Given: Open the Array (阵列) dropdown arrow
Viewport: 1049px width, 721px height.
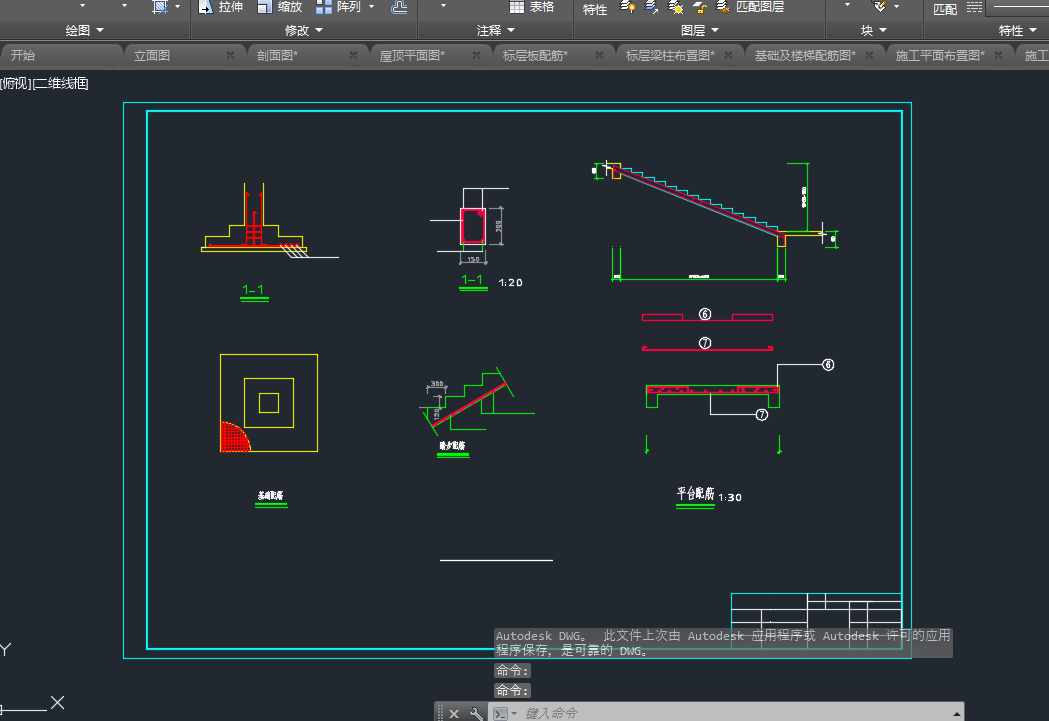Looking at the screenshot, I should pyautogui.click(x=371, y=7).
